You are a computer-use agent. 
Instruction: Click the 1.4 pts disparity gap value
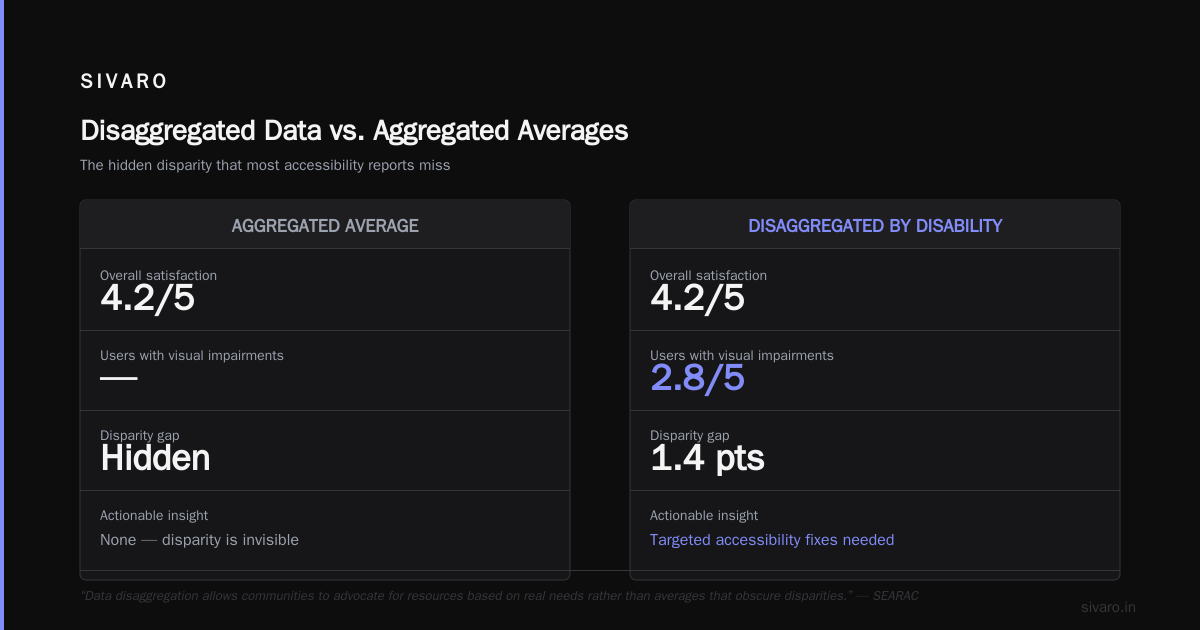(x=707, y=458)
